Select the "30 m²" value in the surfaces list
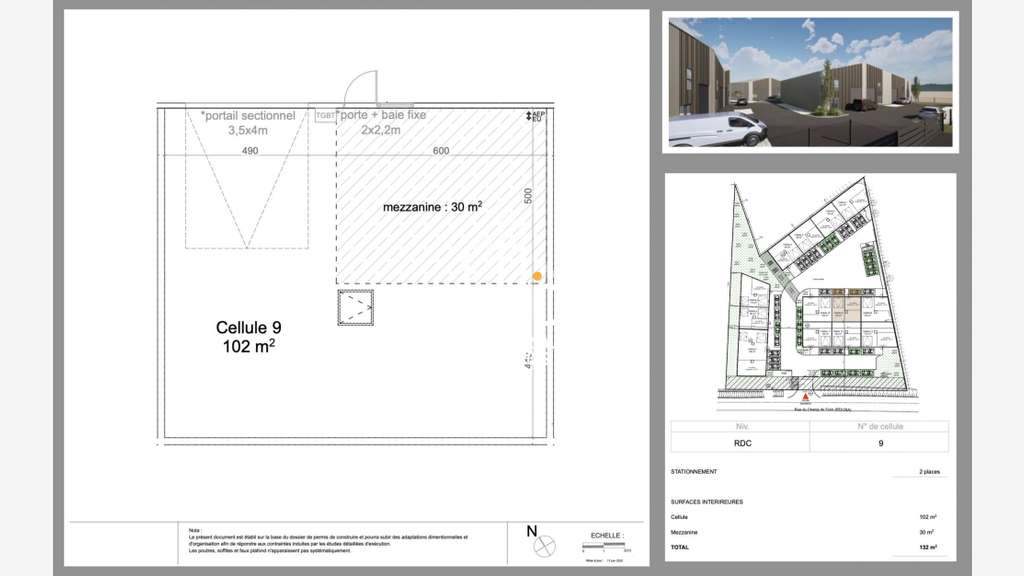The image size is (1024, 576). 928,532
